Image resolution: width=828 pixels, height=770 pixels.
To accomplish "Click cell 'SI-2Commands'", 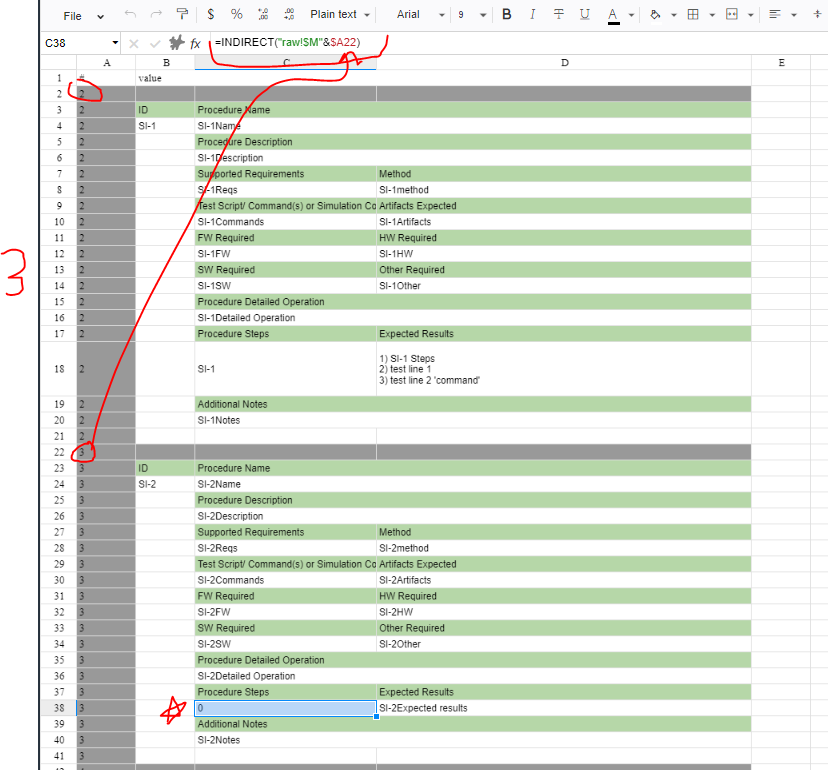I will point(286,580).
